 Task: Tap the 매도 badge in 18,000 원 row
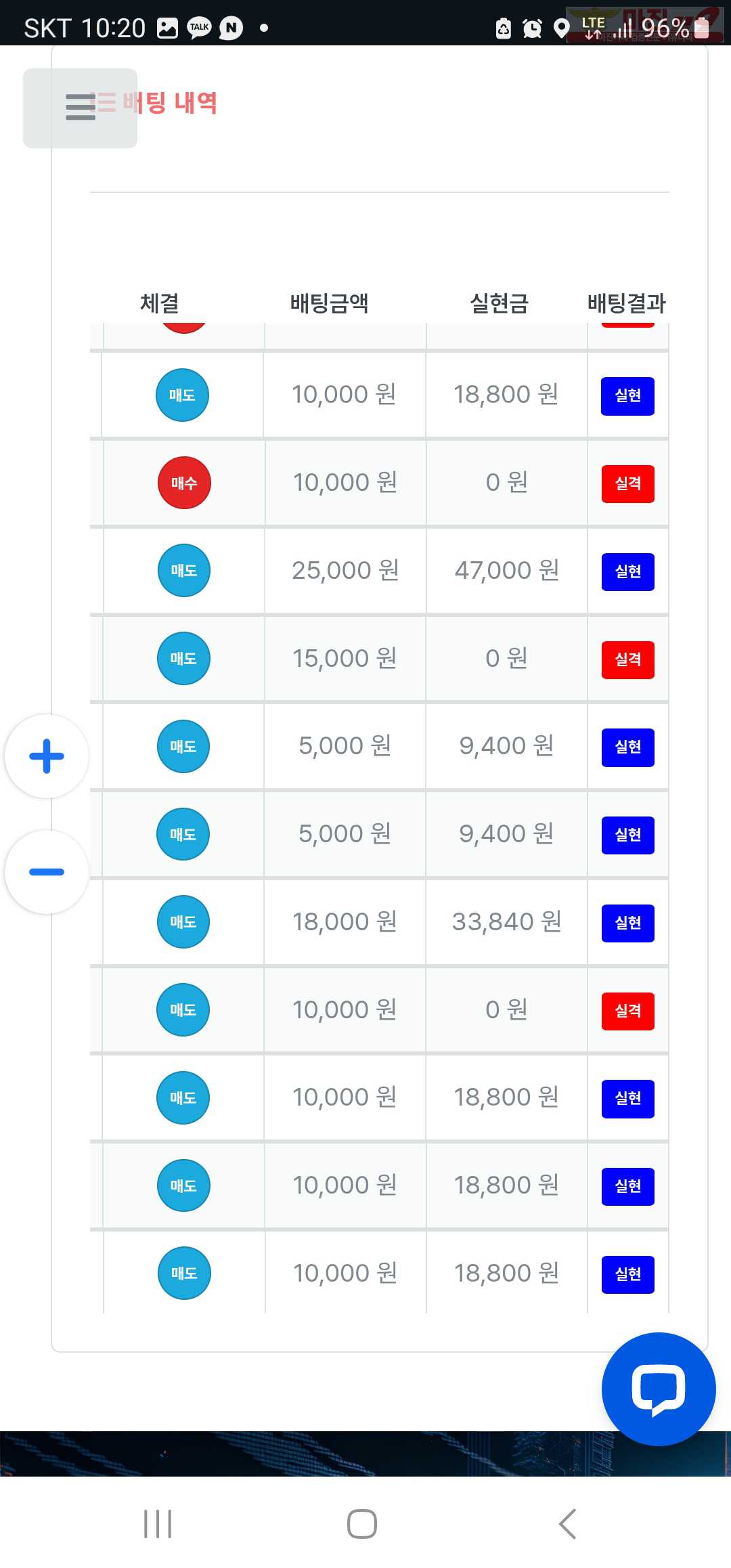click(183, 922)
